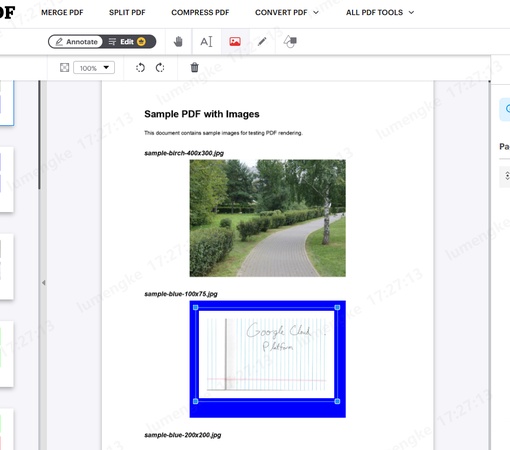The height and width of the screenshot is (450, 510).
Task: Click the top-left resize handle of selected image
Action: click(196, 307)
